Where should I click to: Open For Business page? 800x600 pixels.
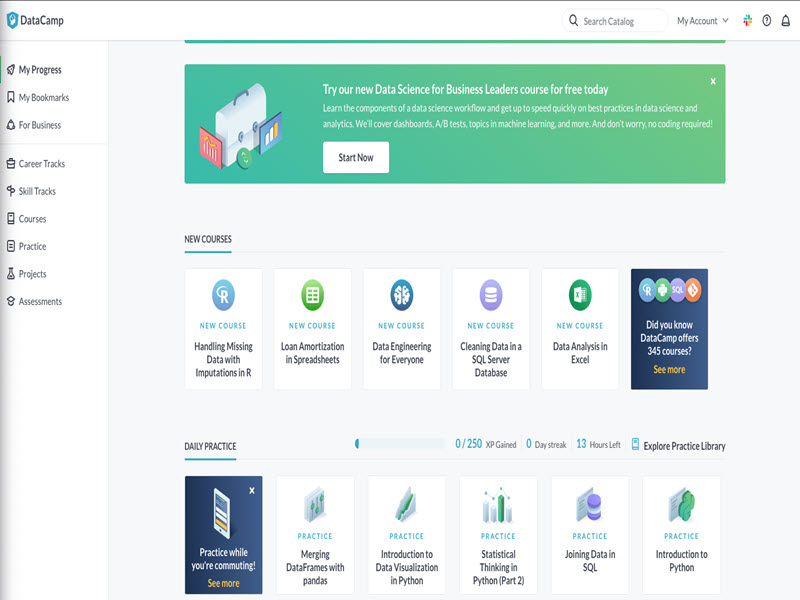[40, 125]
